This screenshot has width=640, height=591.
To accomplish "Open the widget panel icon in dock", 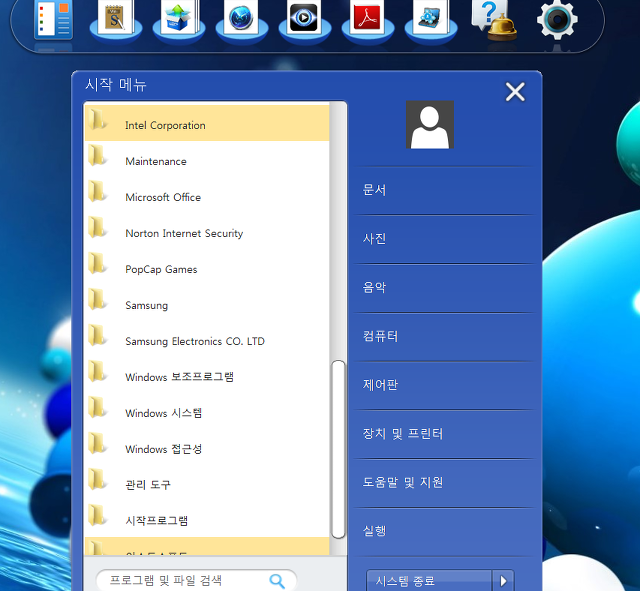I will click(x=53, y=20).
